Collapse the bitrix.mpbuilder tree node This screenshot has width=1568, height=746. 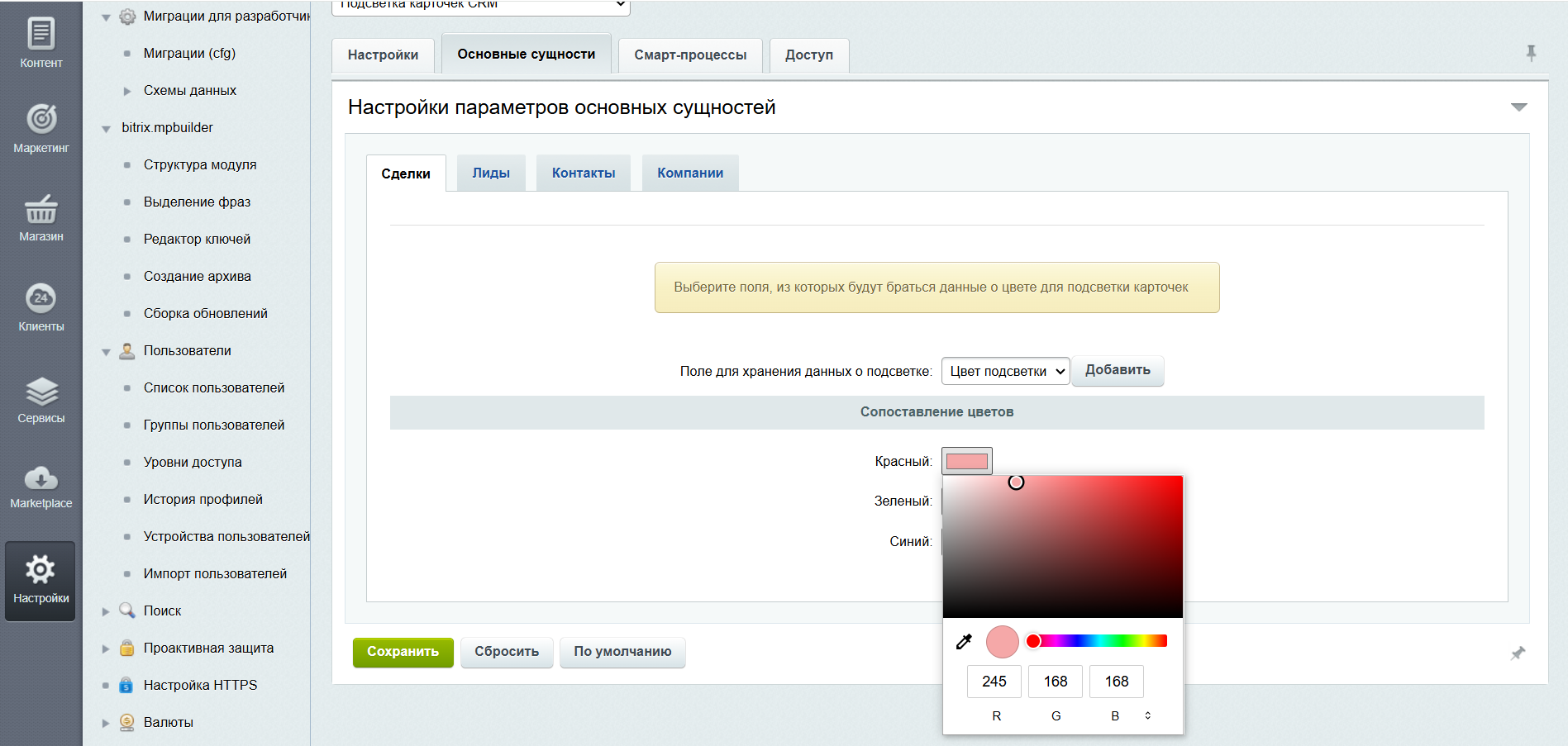[106, 129]
